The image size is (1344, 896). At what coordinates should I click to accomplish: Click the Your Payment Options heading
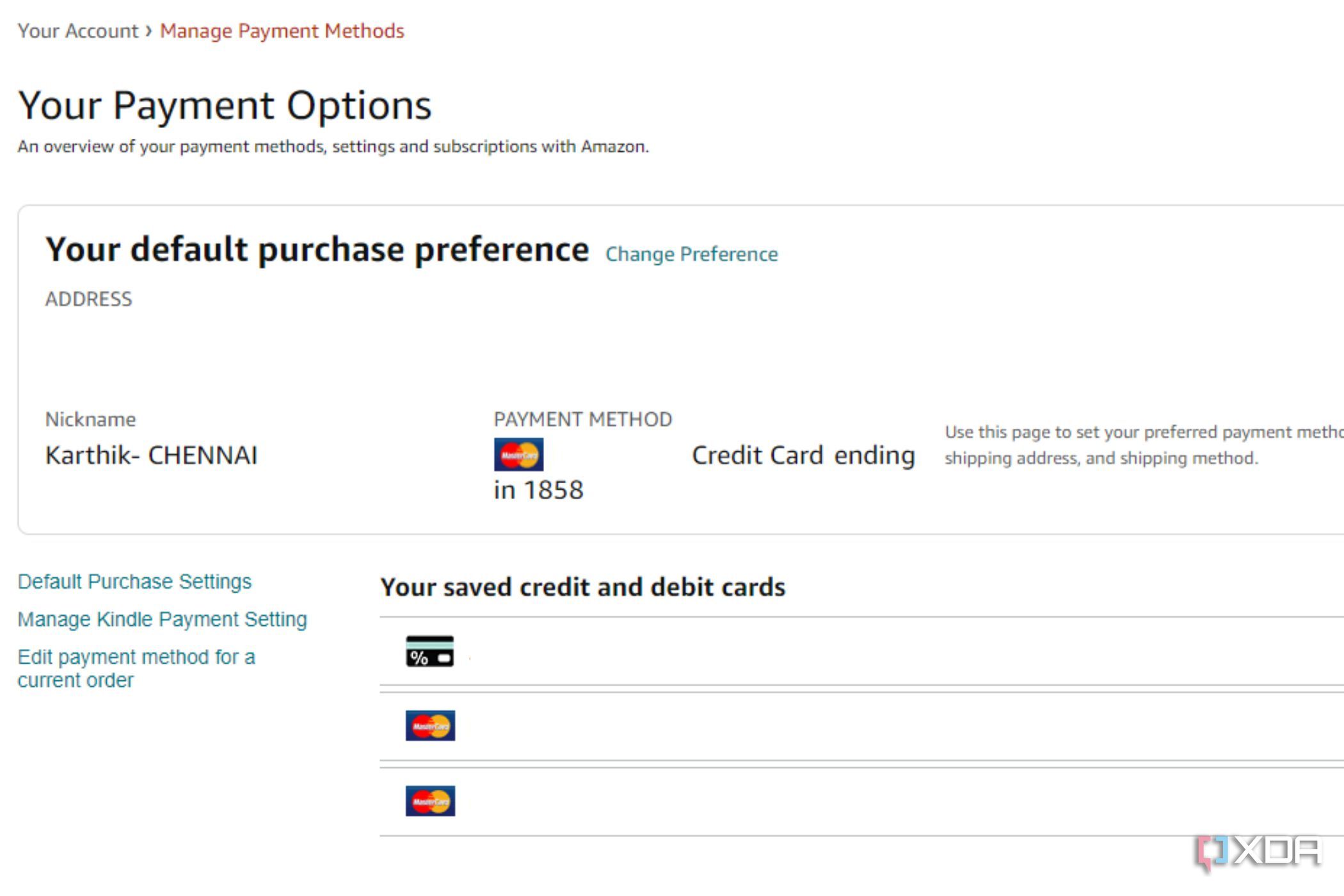pyautogui.click(x=225, y=105)
